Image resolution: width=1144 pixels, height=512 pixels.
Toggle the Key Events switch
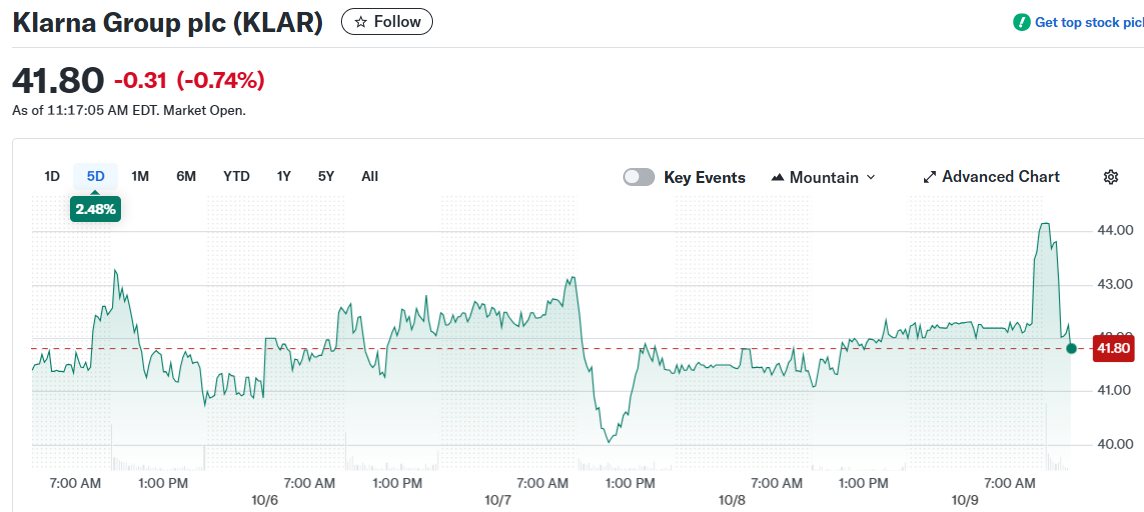pos(639,177)
